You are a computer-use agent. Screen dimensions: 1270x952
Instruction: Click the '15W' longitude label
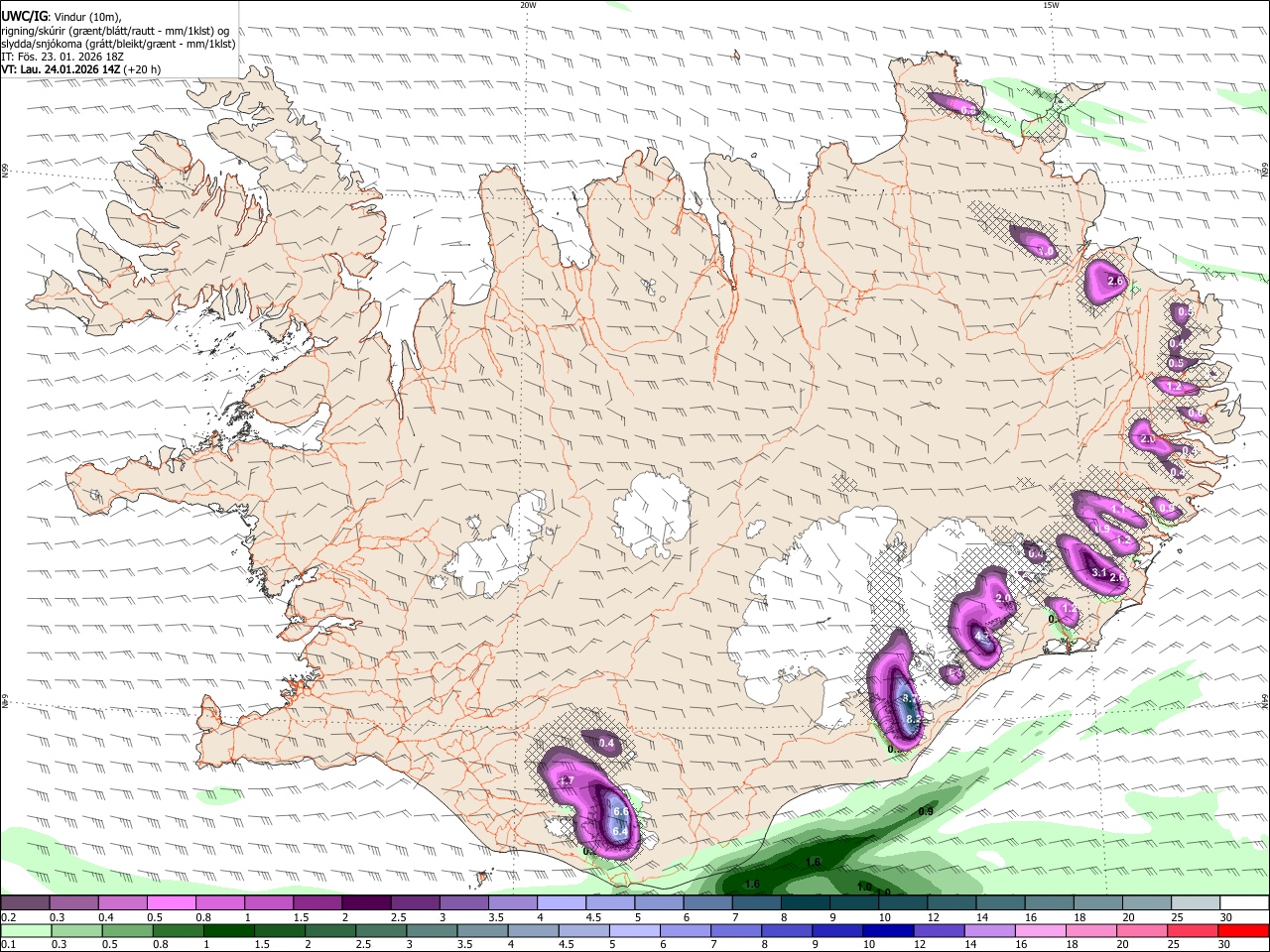[1051, 5]
